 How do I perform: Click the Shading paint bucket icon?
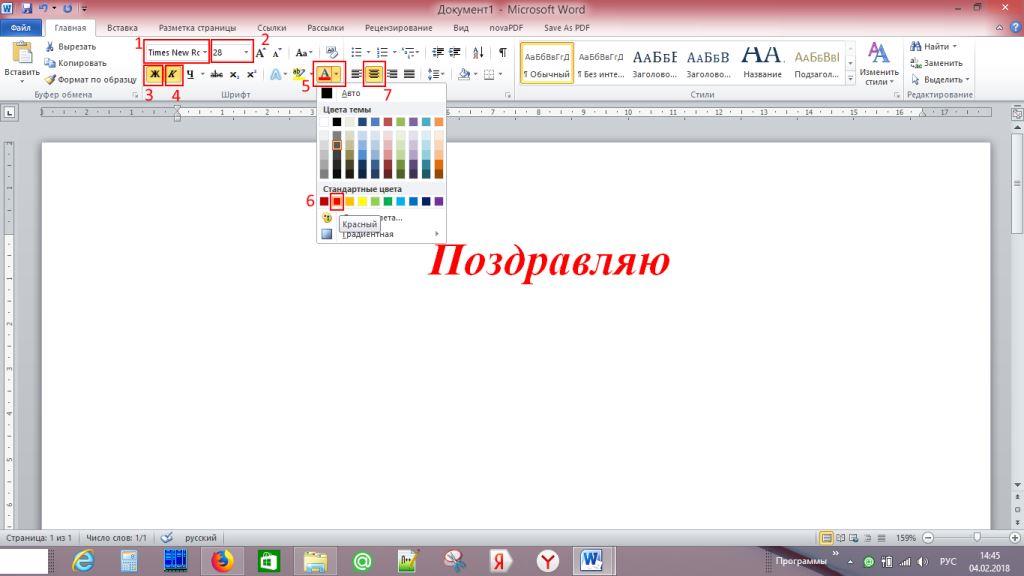[464, 74]
